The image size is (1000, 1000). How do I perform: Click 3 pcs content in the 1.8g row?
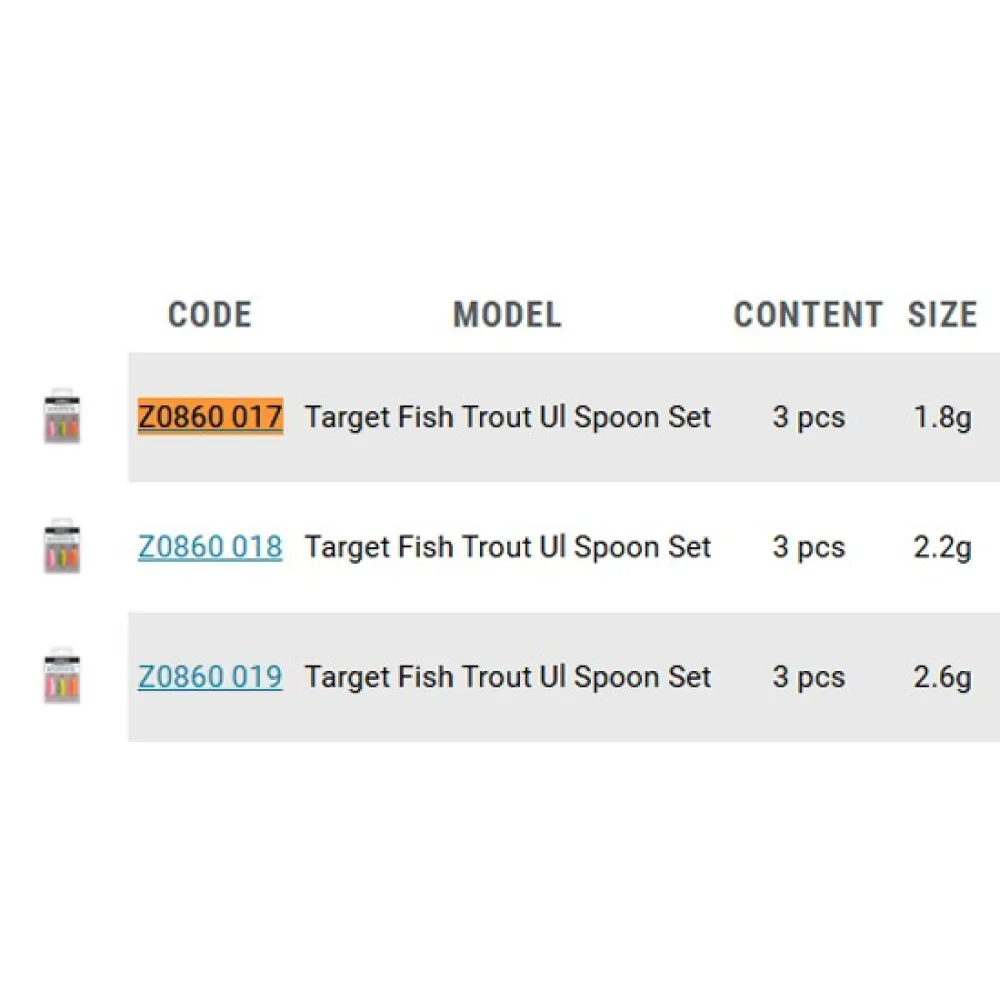click(809, 418)
